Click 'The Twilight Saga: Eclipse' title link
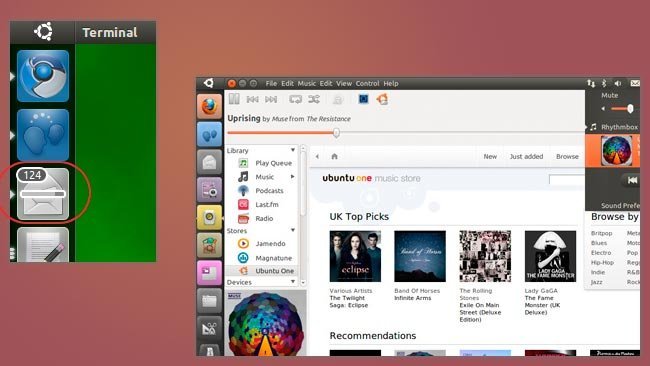The image size is (650, 366). 349,301
